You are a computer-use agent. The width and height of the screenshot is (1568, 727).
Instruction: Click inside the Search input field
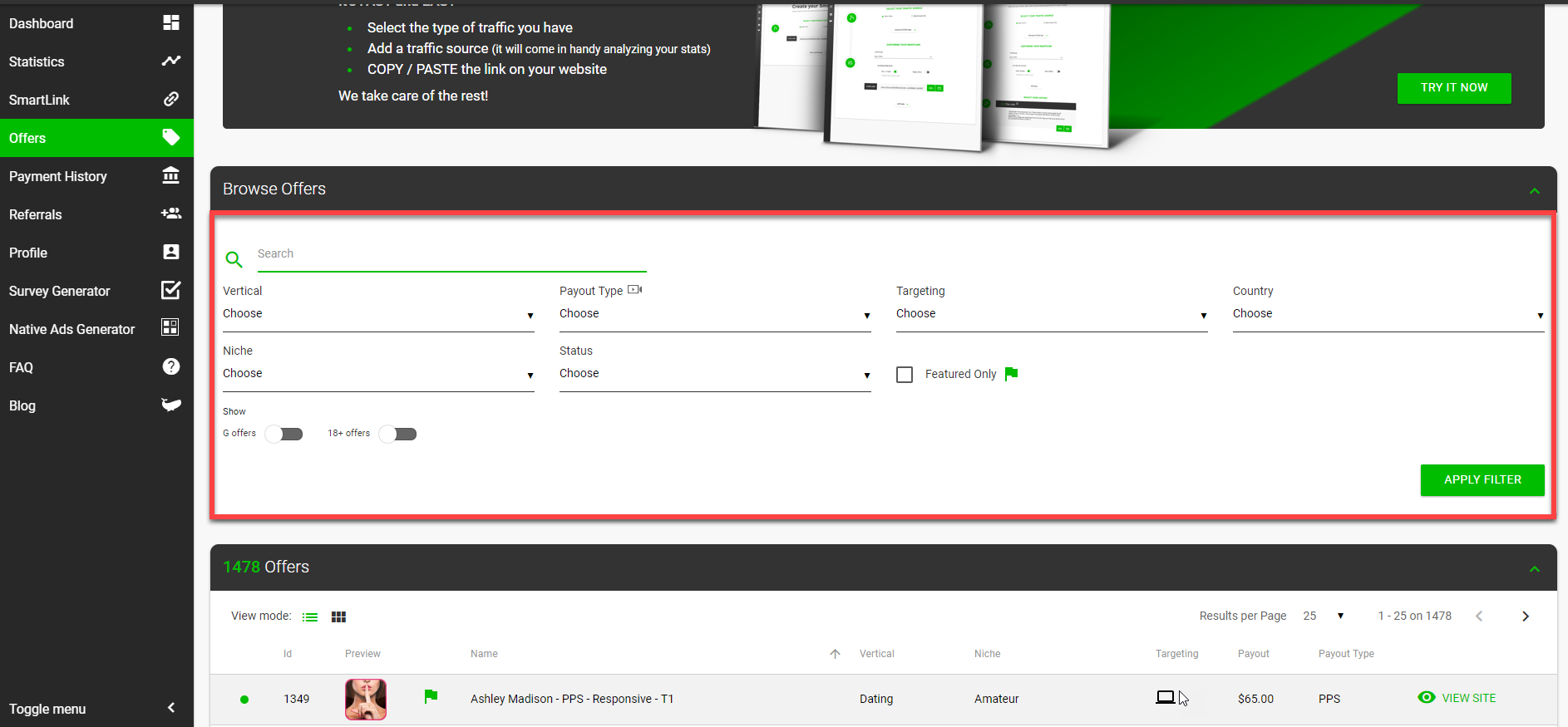click(451, 254)
